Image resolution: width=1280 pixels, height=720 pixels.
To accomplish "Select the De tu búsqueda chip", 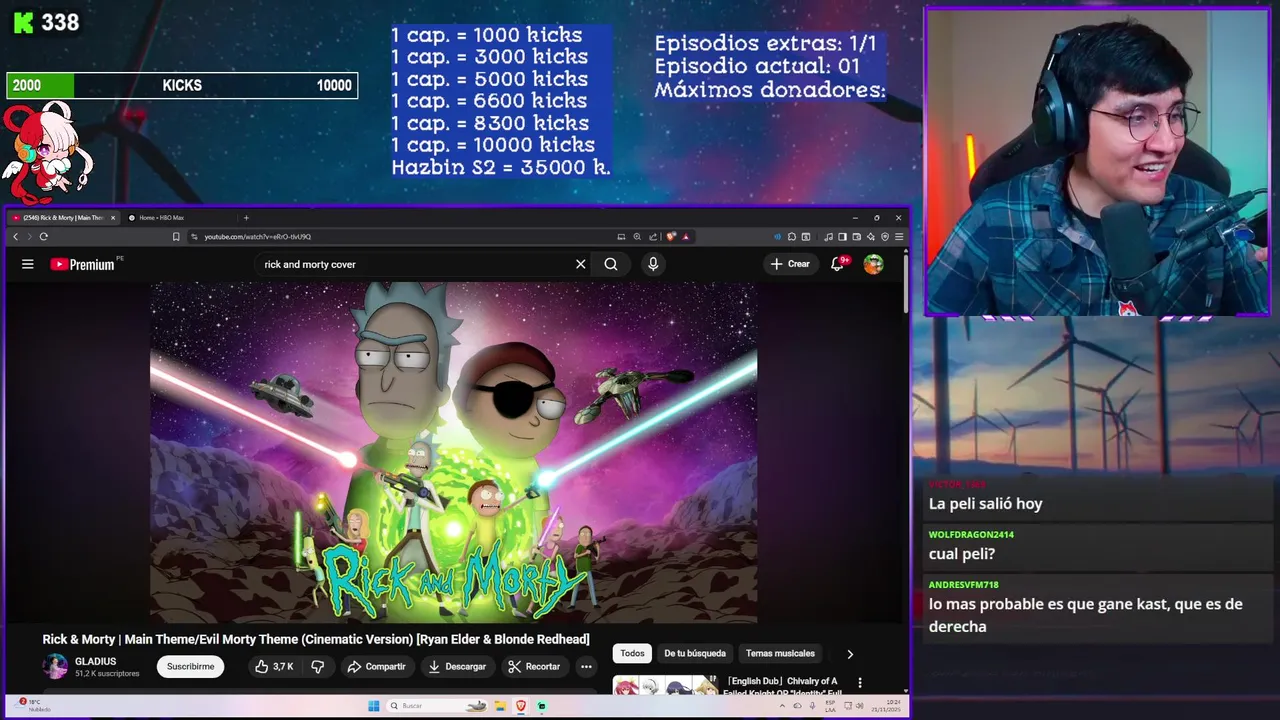I will [695, 653].
